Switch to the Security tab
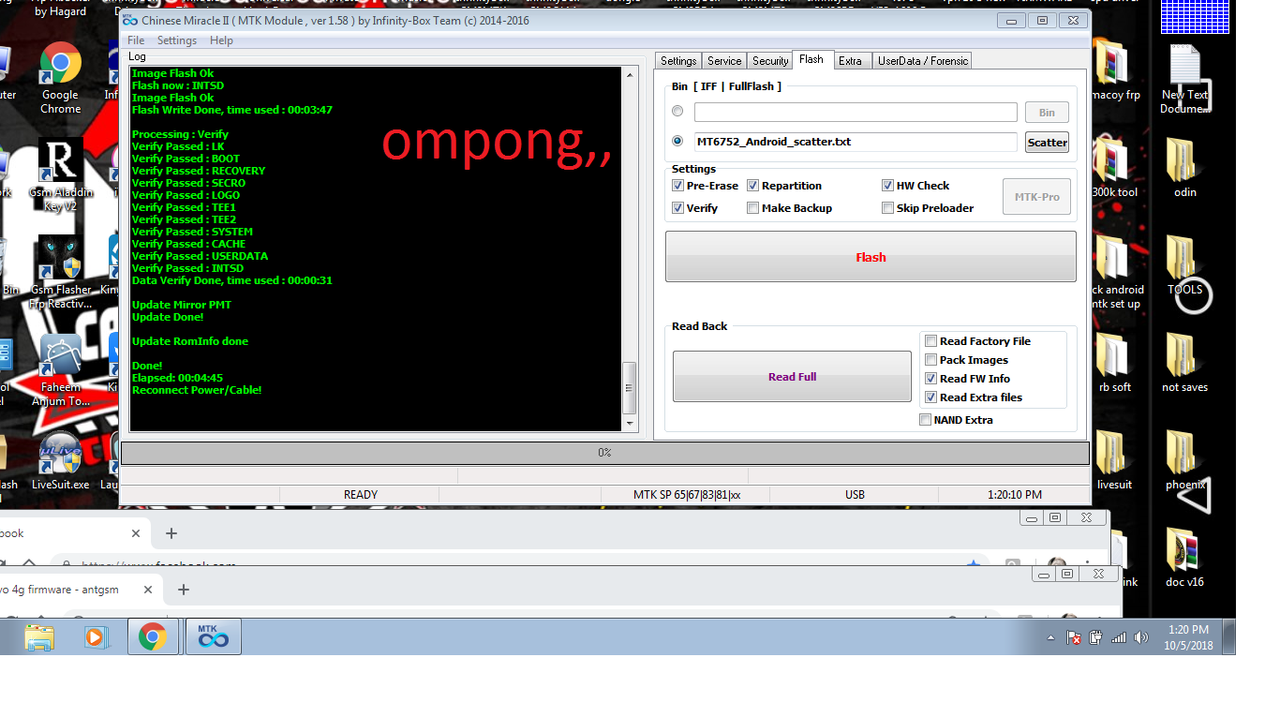The height and width of the screenshot is (720, 1280). point(770,61)
